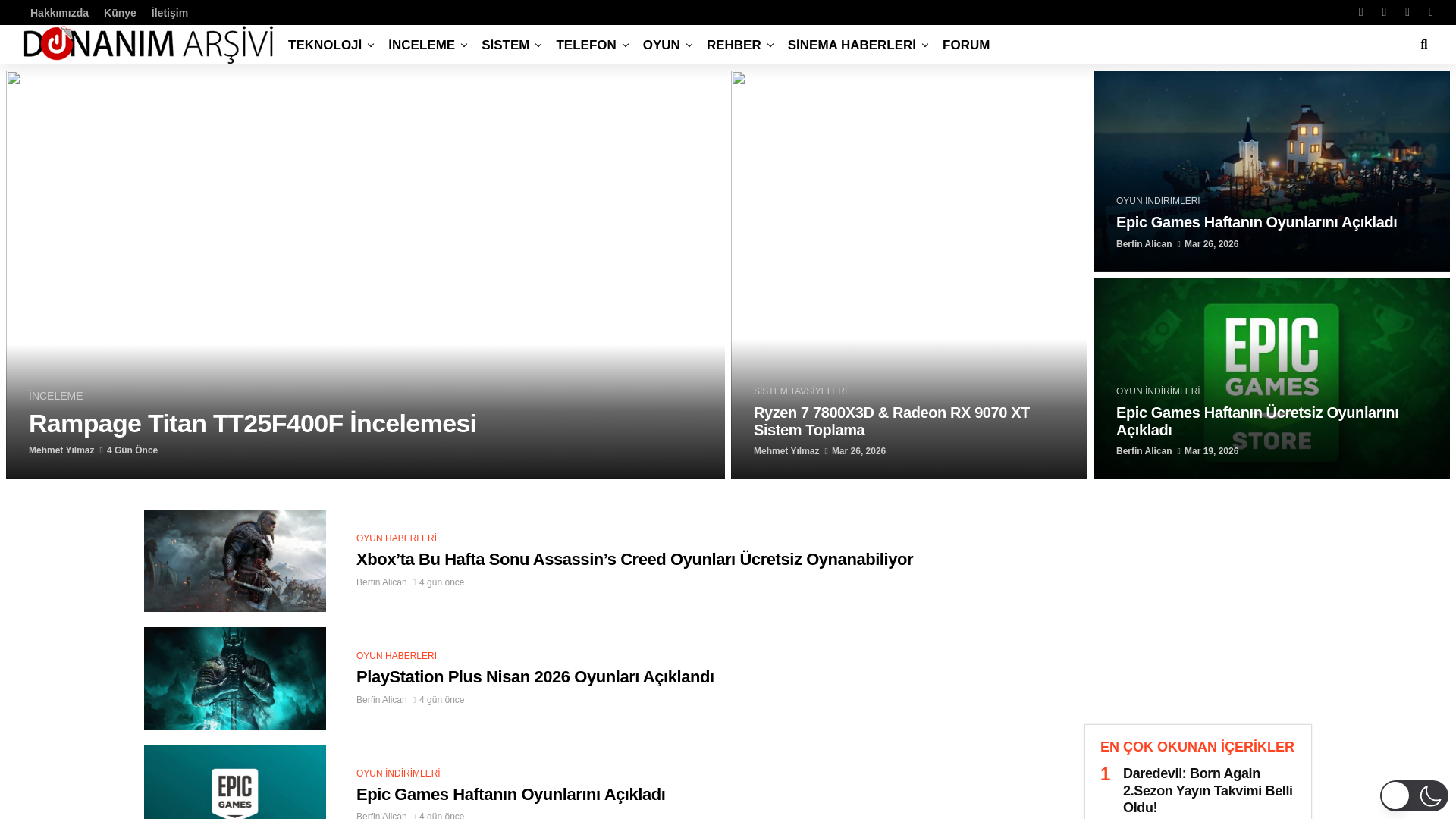
Task: Open author Mehmet Yılmaz on Ryzen system article
Action: tap(786, 451)
